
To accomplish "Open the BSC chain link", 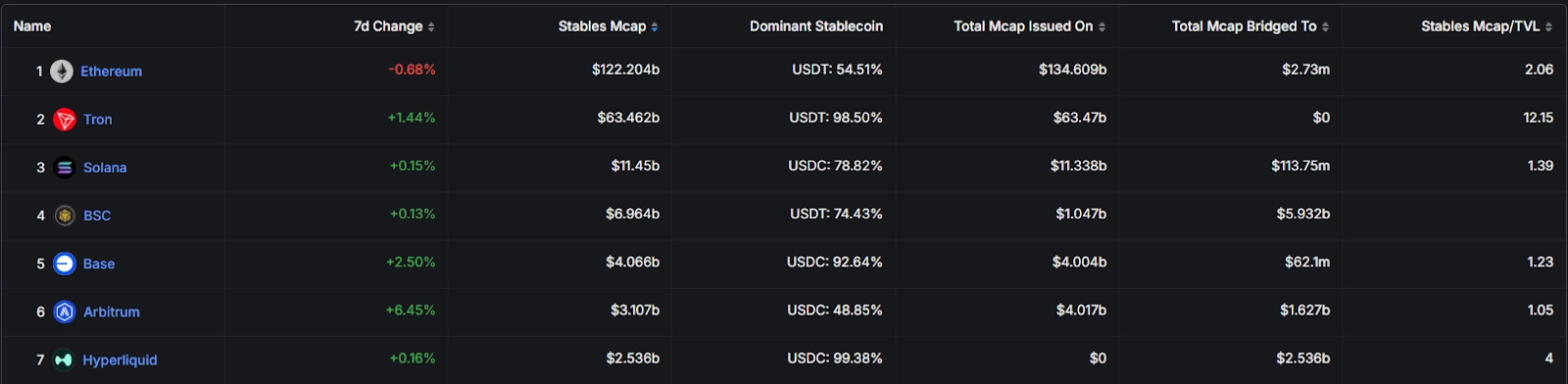I will 97,216.
